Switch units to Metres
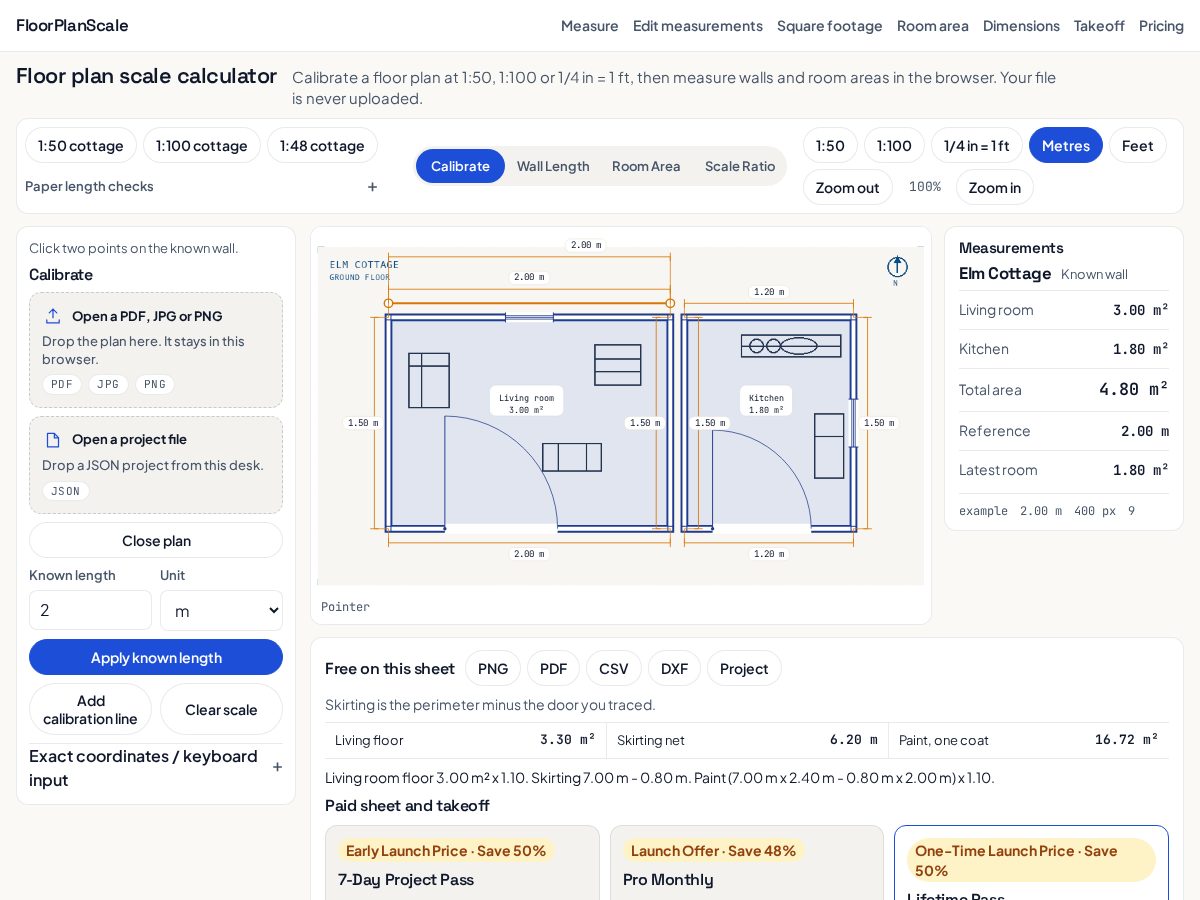Image resolution: width=1200 pixels, height=900 pixels. click(1066, 145)
